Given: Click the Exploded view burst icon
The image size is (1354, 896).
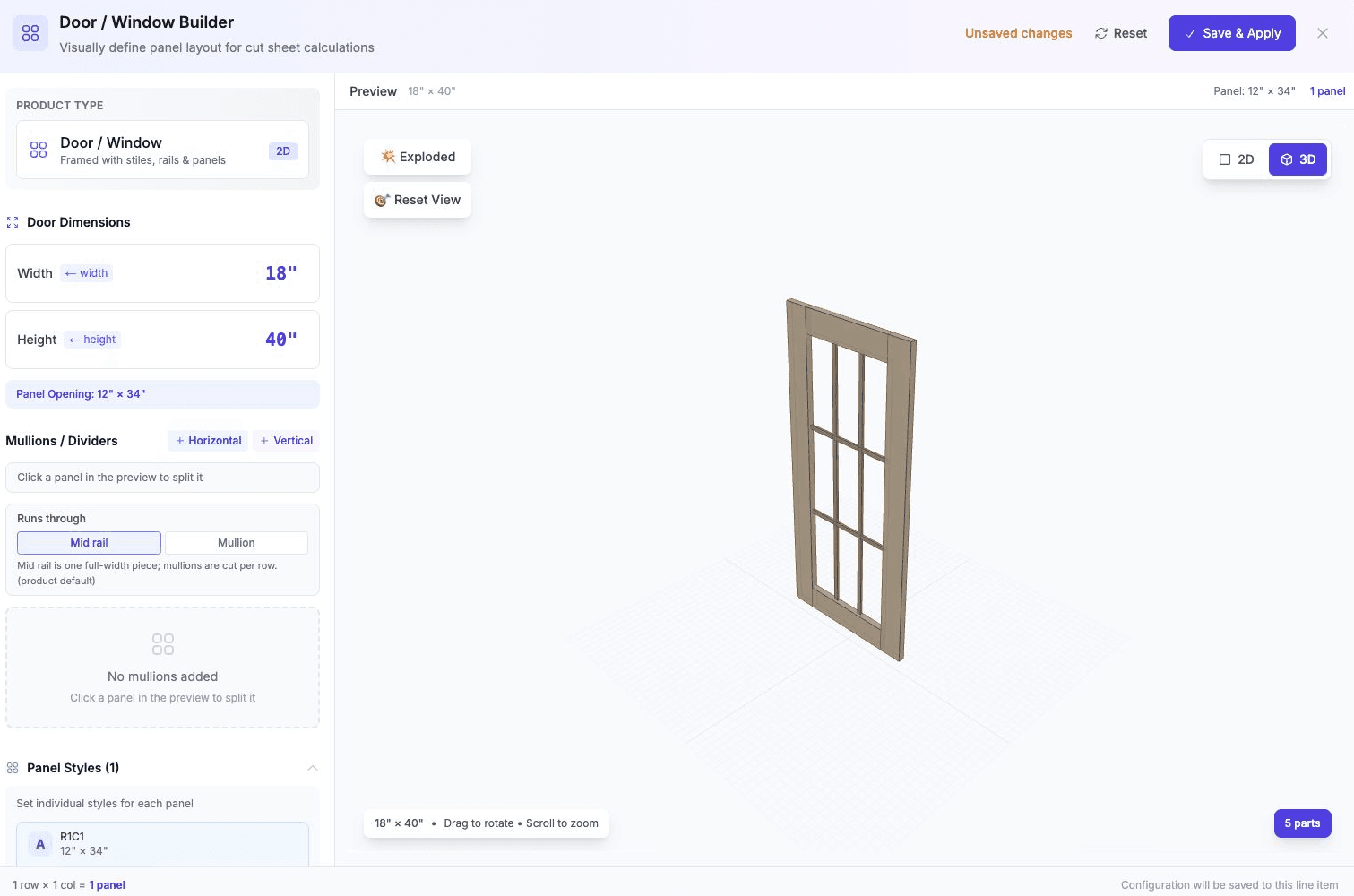Looking at the screenshot, I should click(388, 157).
